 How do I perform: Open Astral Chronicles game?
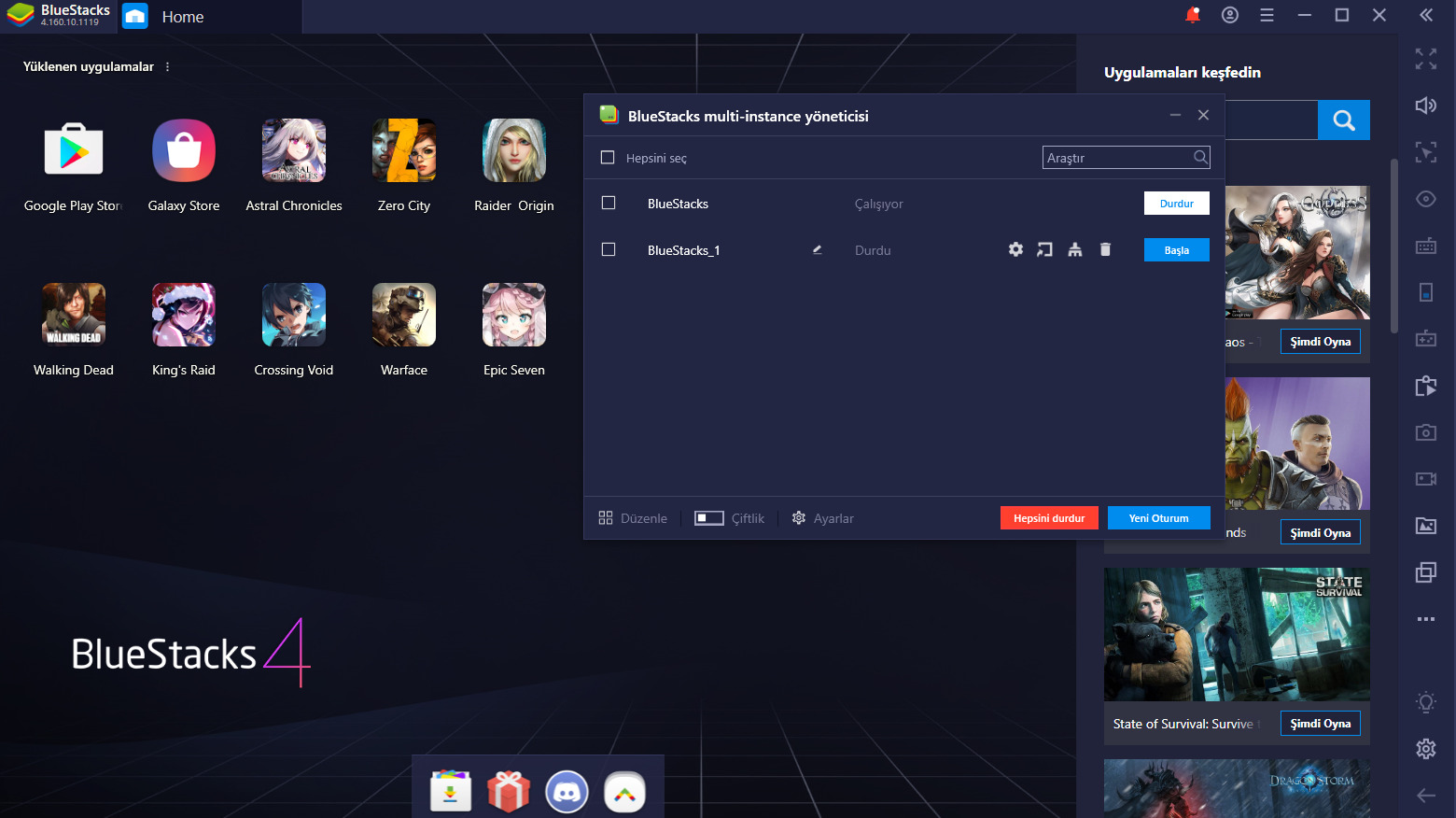coord(294,150)
